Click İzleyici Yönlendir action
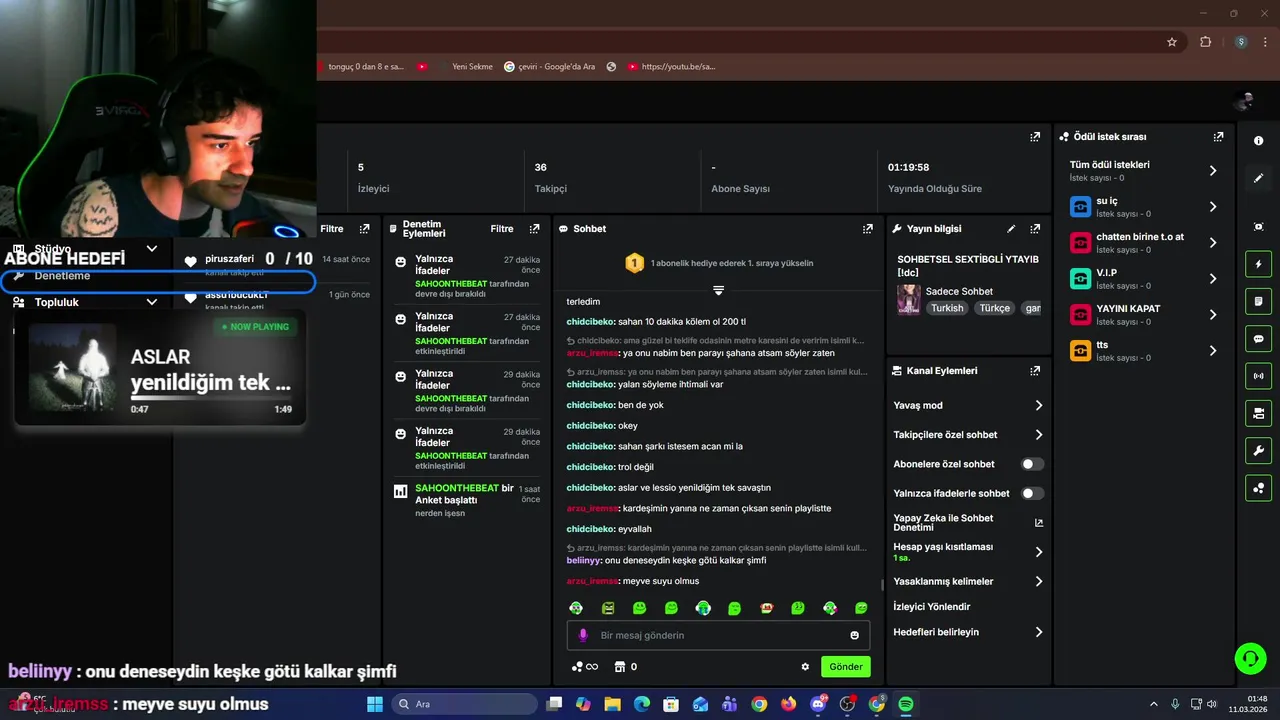 coord(932,607)
